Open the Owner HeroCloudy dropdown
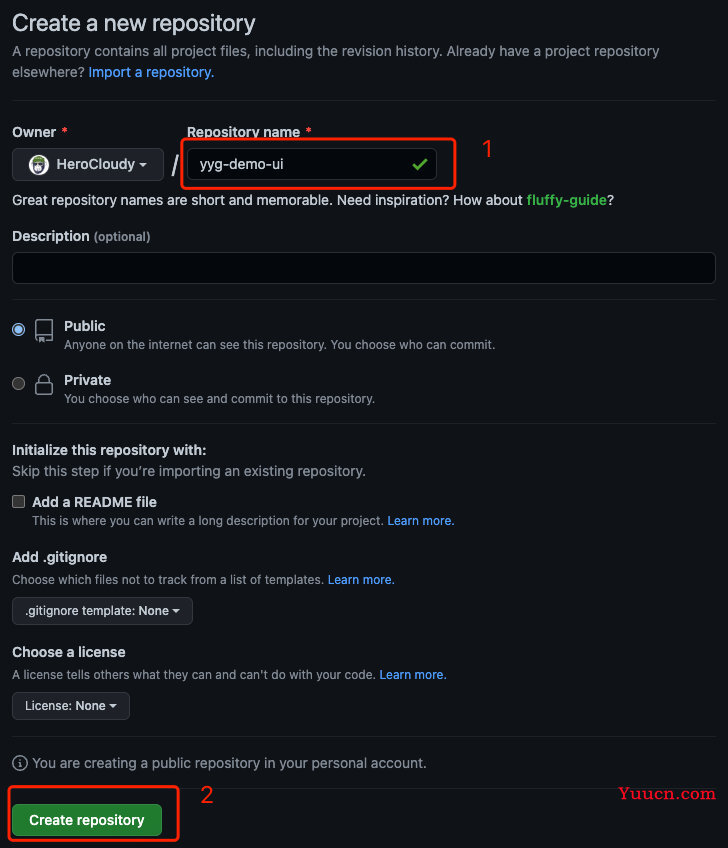The height and width of the screenshot is (848, 728). pyautogui.click(x=88, y=164)
